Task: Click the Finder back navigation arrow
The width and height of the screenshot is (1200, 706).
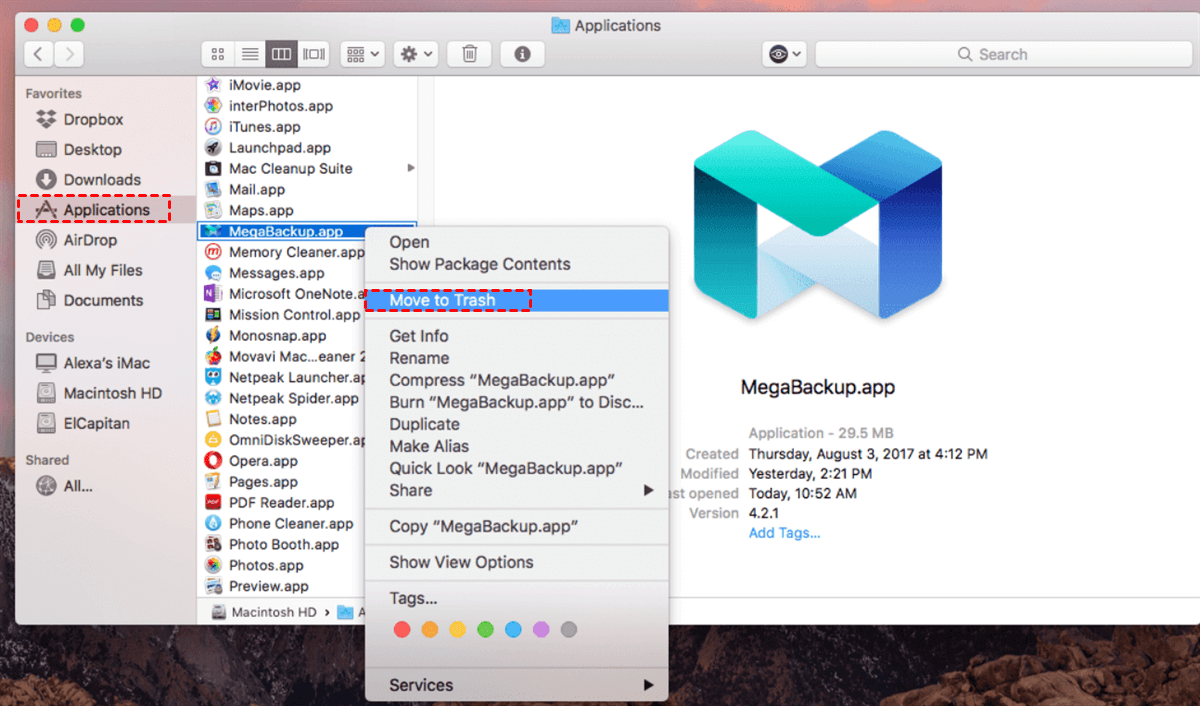Action: click(x=39, y=54)
